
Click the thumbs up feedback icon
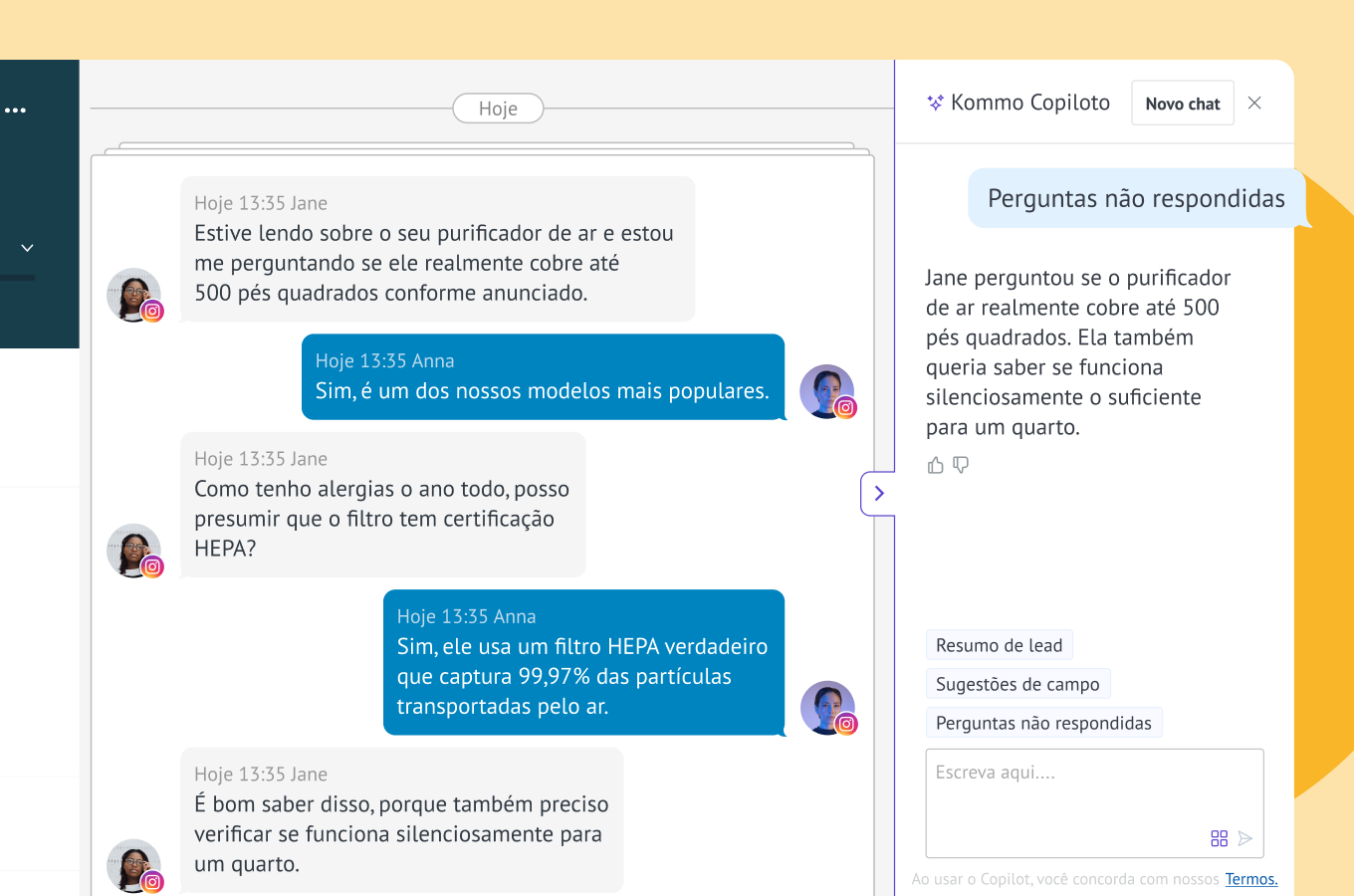[935, 465]
